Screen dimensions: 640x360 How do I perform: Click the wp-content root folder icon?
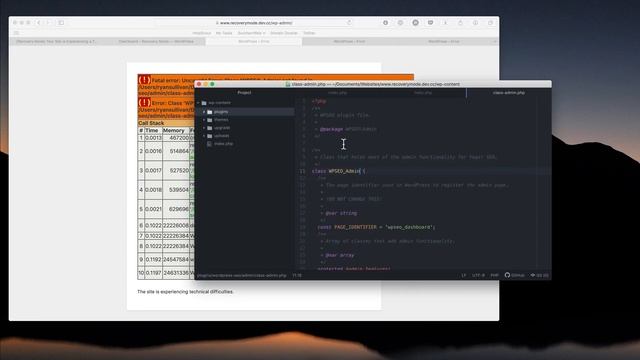pos(204,103)
